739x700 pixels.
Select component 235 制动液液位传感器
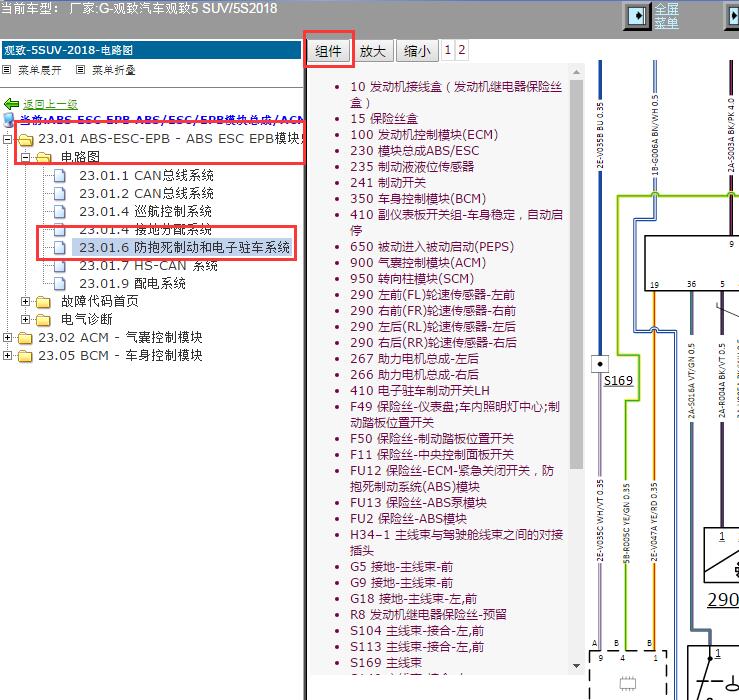(x=412, y=167)
